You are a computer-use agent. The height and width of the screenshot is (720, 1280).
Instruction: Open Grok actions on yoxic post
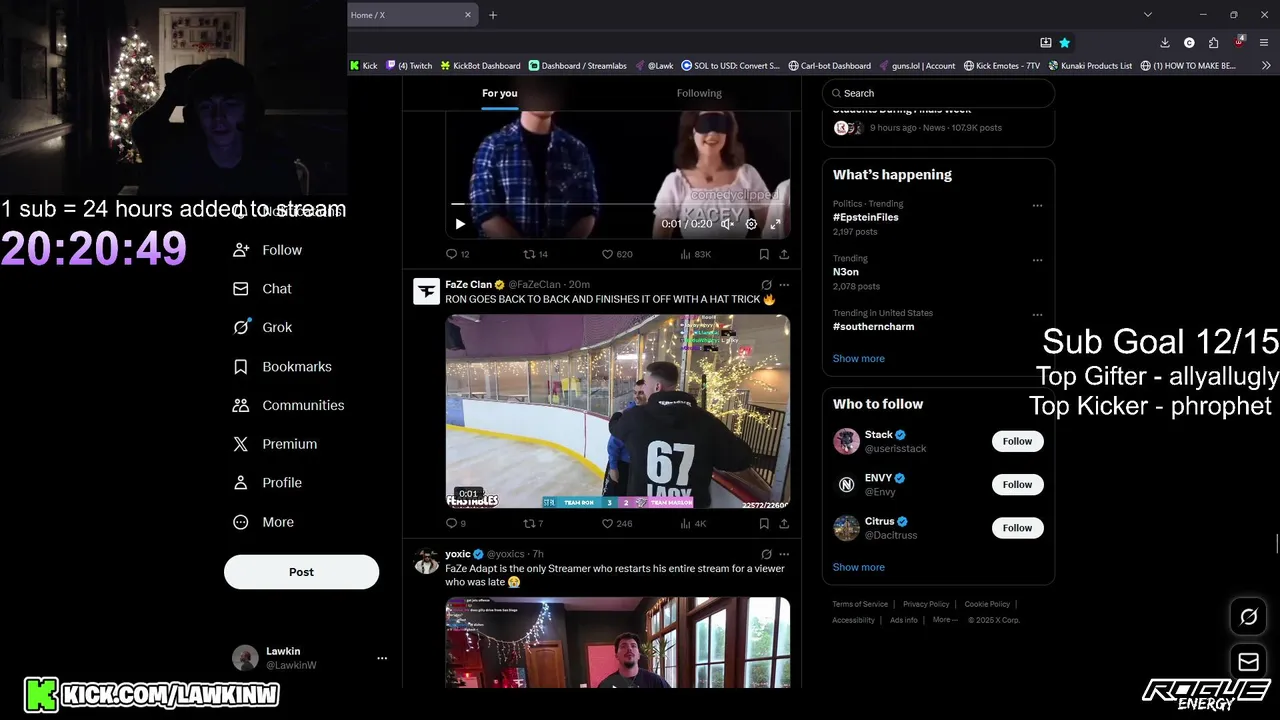[x=766, y=554]
